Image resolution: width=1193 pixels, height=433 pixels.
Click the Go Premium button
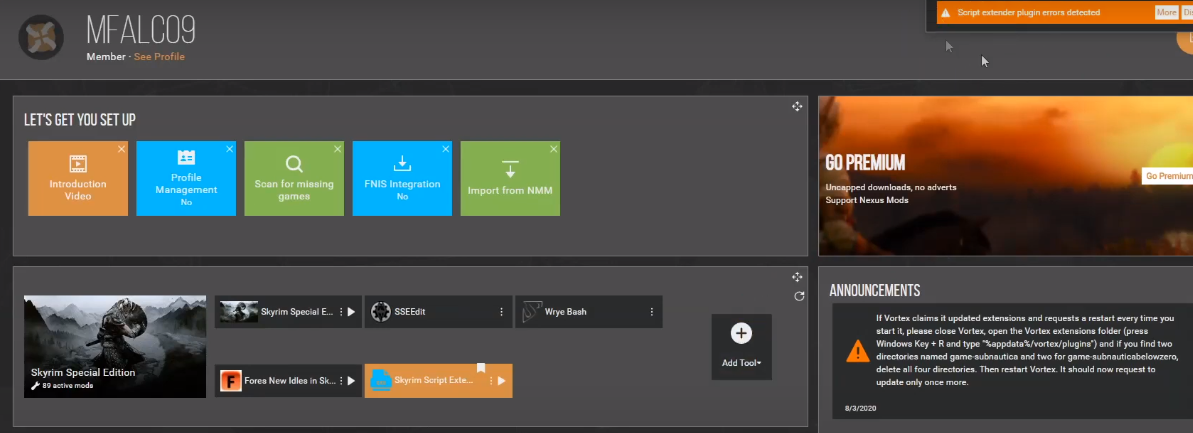1168,176
